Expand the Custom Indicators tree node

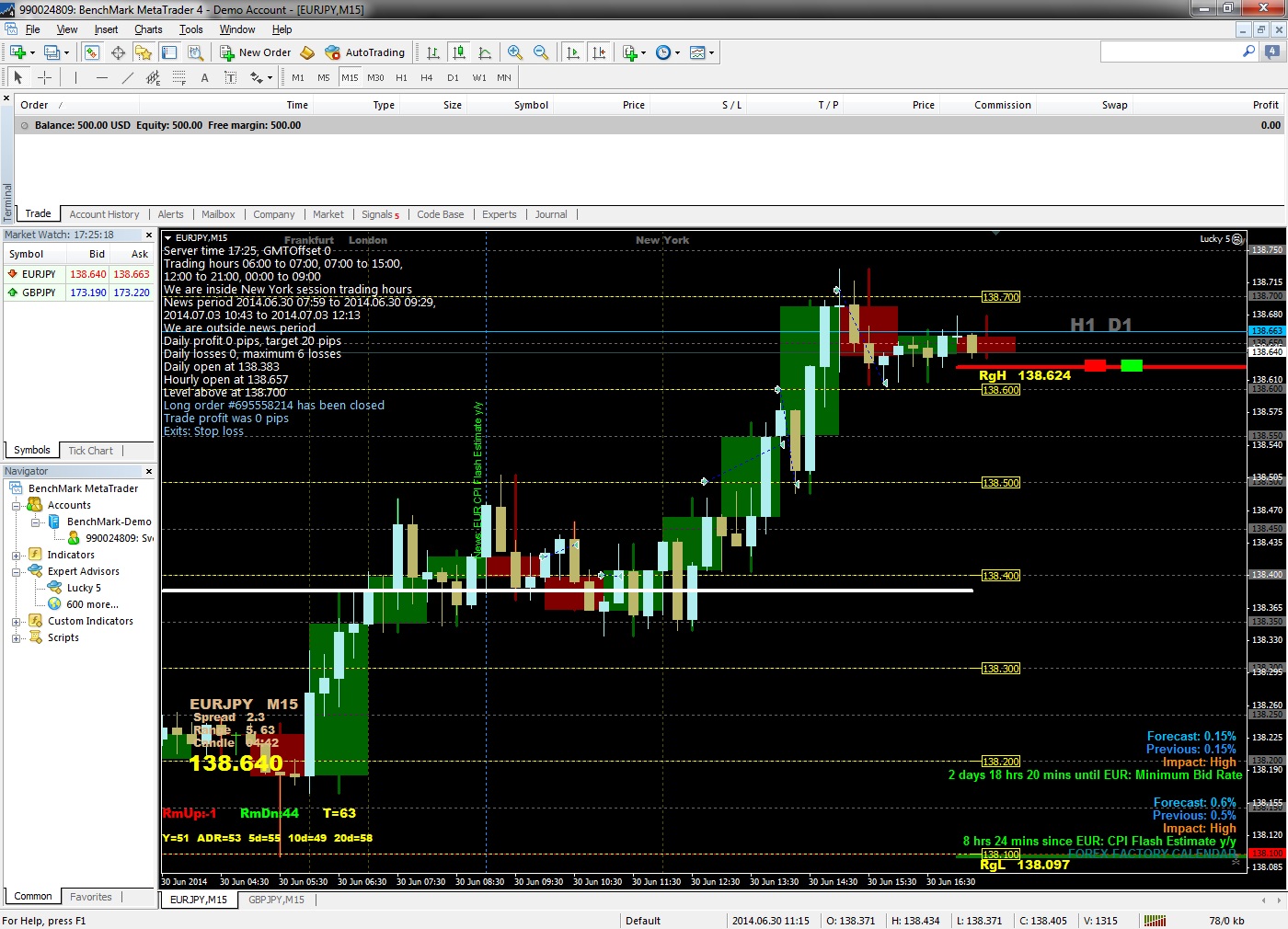(16, 622)
